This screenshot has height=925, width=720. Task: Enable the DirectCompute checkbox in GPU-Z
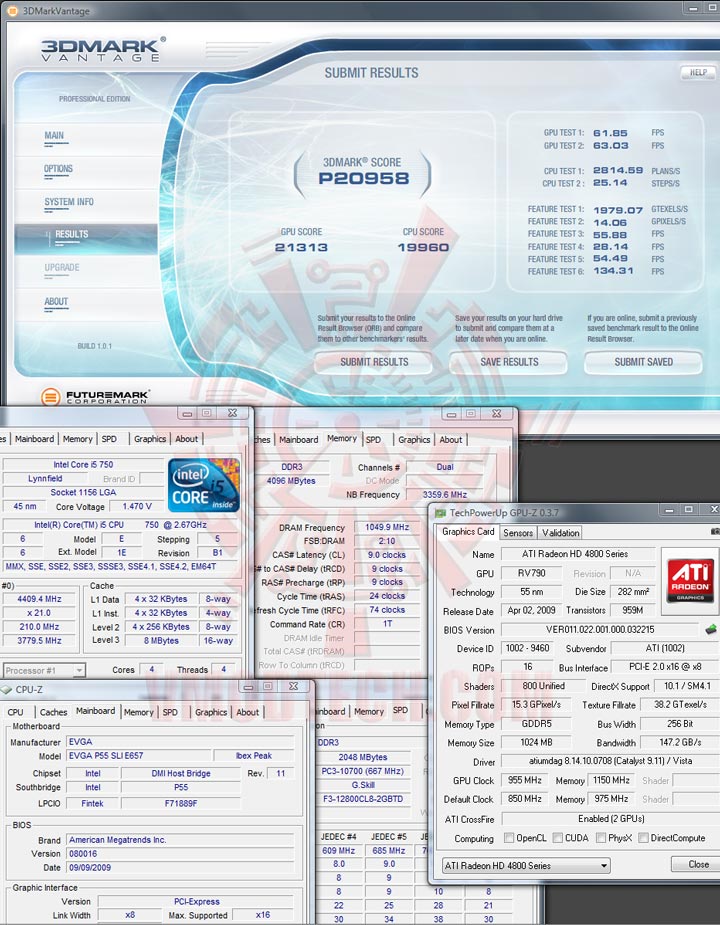coord(643,838)
